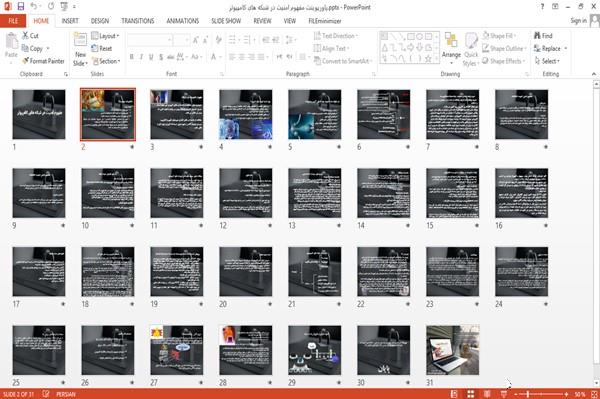Switch to Normal view in the status bar
The height and width of the screenshot is (399, 600).
[454, 394]
